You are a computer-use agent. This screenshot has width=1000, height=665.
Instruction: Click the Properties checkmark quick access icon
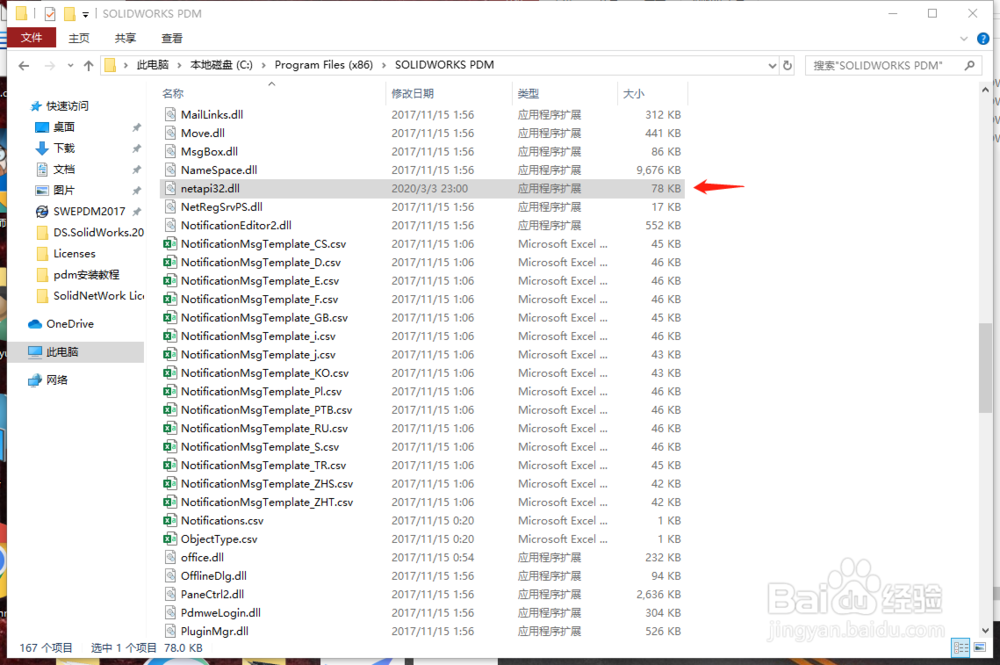(50, 13)
